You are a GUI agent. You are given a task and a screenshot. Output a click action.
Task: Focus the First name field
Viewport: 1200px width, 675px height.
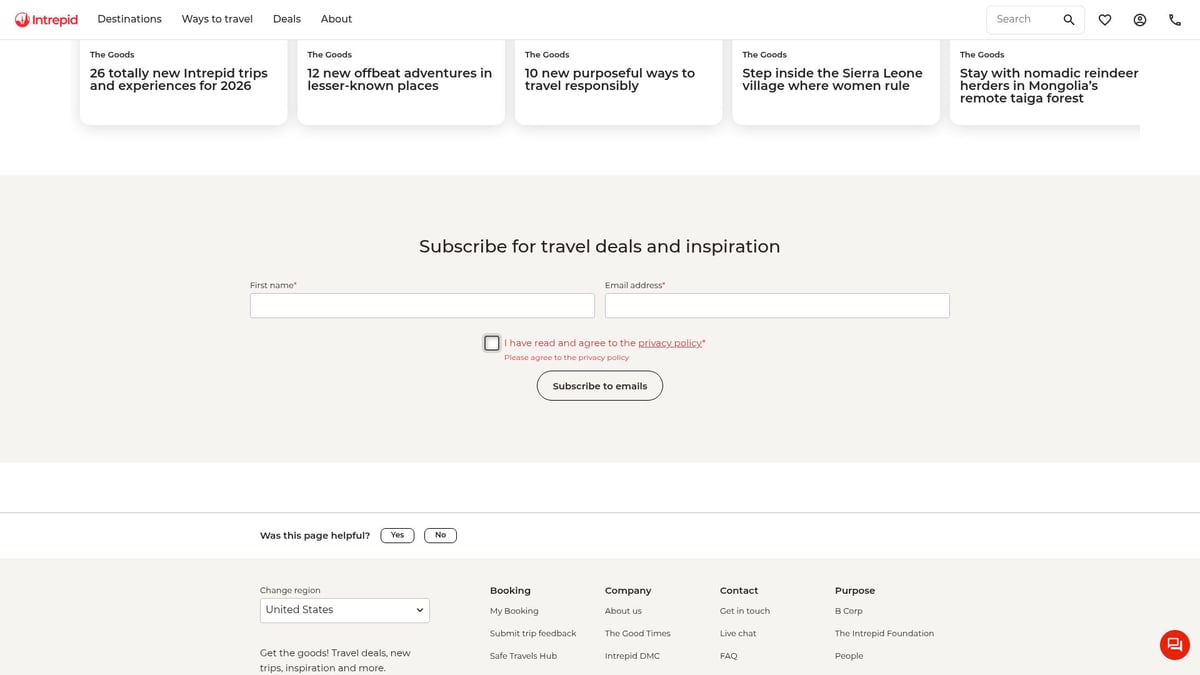pyautogui.click(x=422, y=306)
